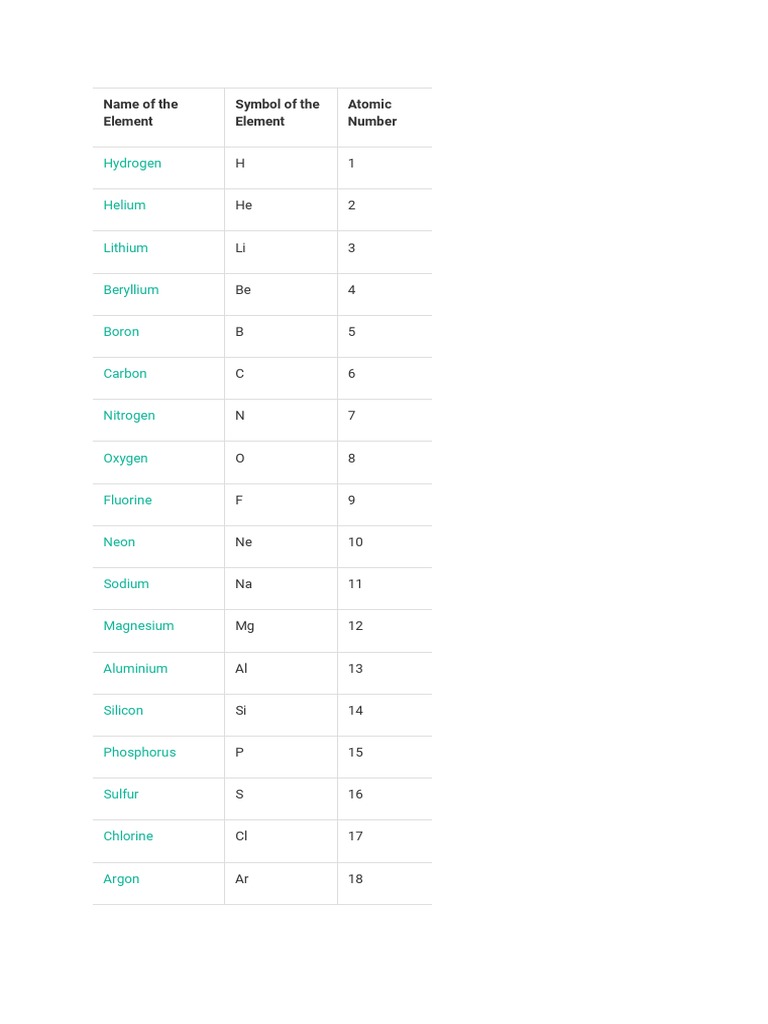Screen dimensions: 768x1024
Task: Open the Oxygen link
Action: click(x=125, y=458)
